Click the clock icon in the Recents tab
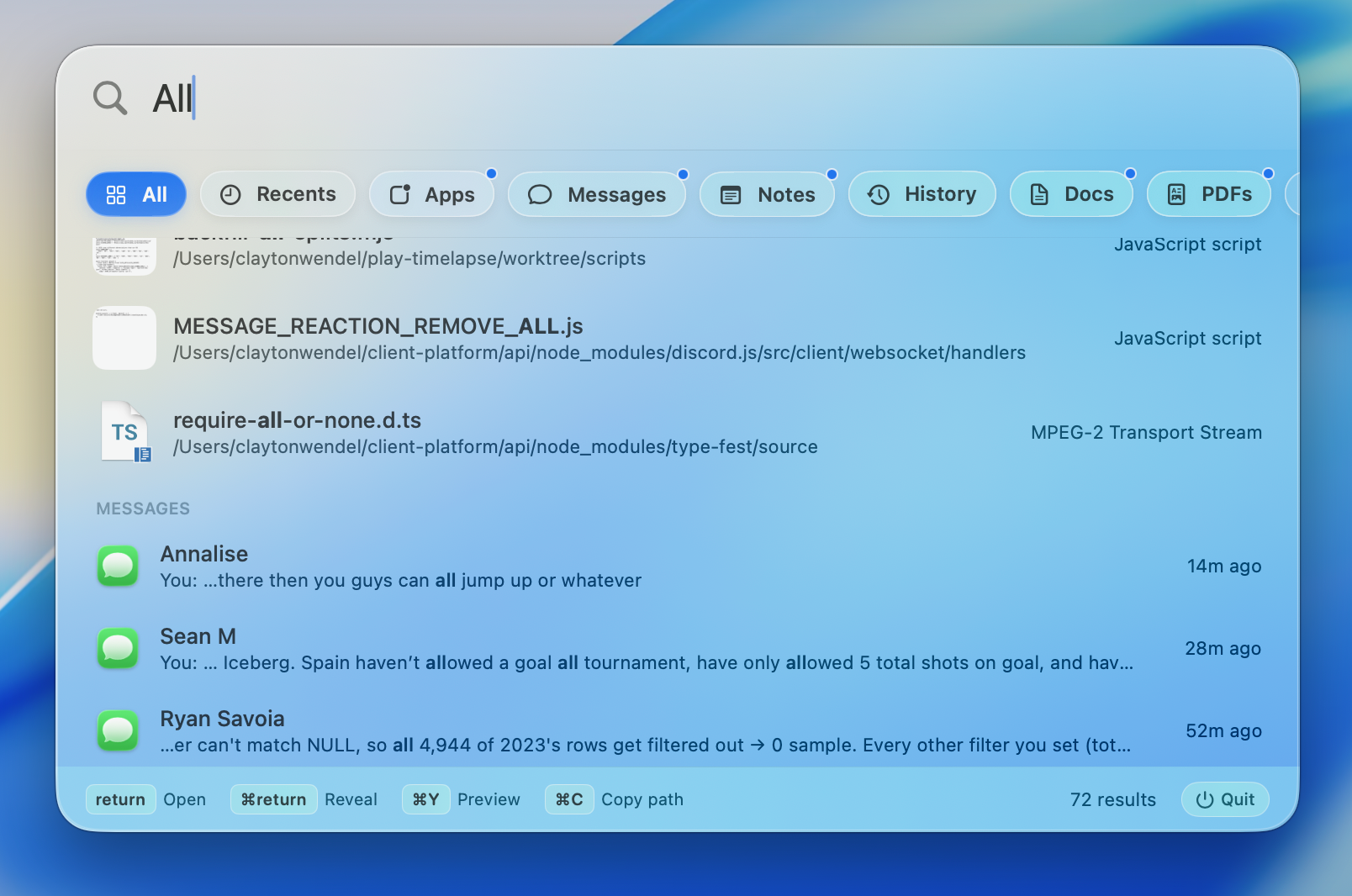Image resolution: width=1352 pixels, height=896 pixels. coord(230,195)
